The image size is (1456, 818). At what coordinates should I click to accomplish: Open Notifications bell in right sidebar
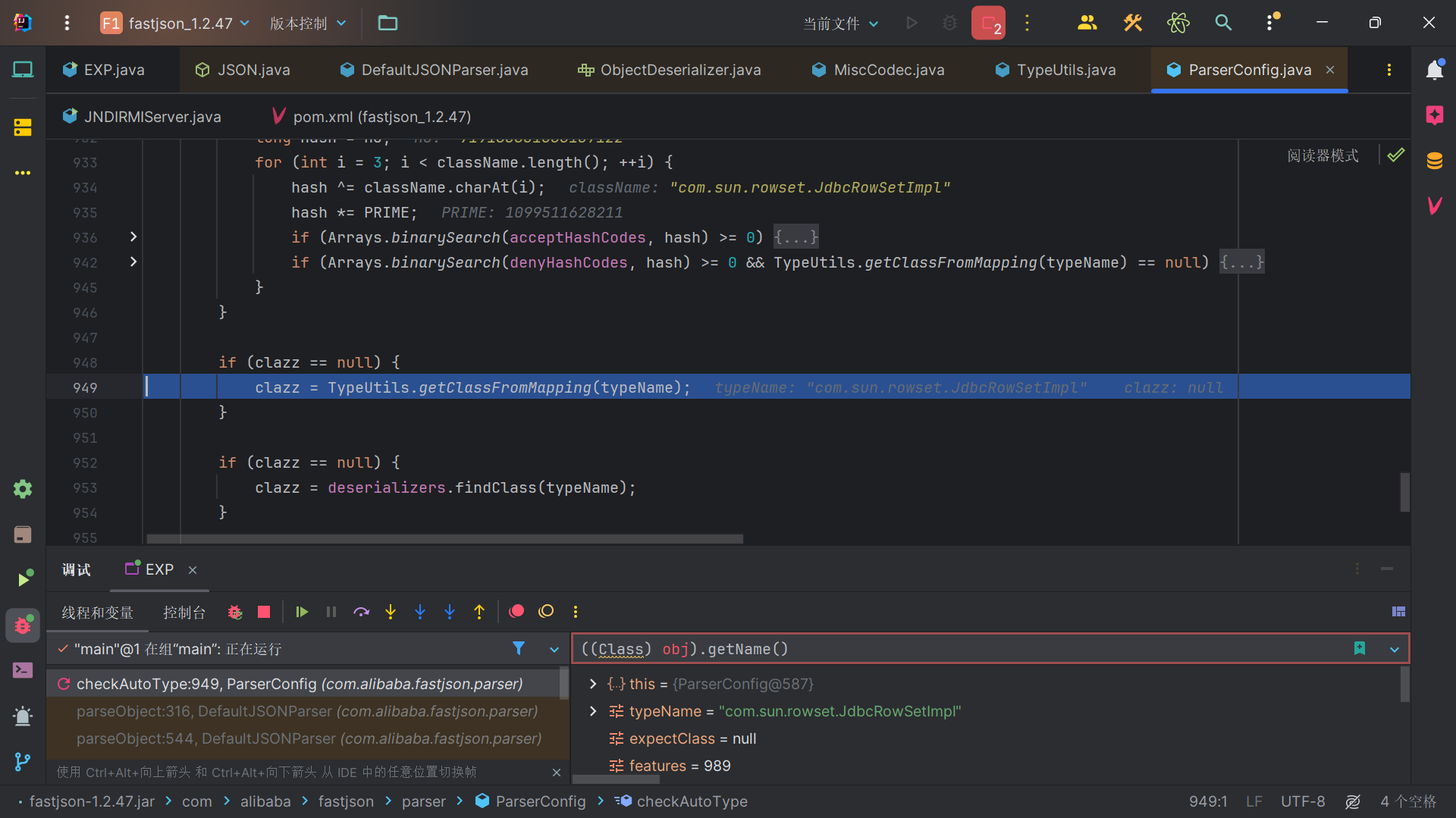point(1434,70)
